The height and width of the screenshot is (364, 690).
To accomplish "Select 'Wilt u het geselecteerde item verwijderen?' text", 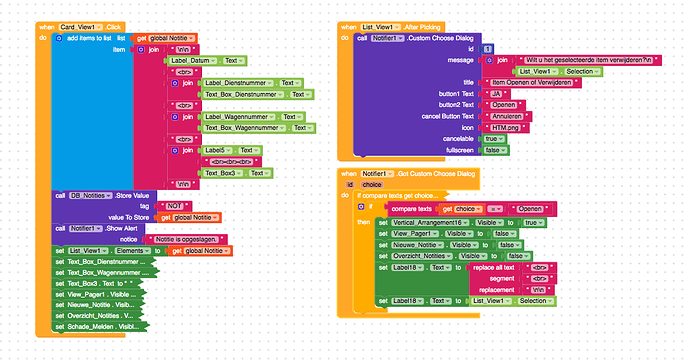I will pos(588,60).
